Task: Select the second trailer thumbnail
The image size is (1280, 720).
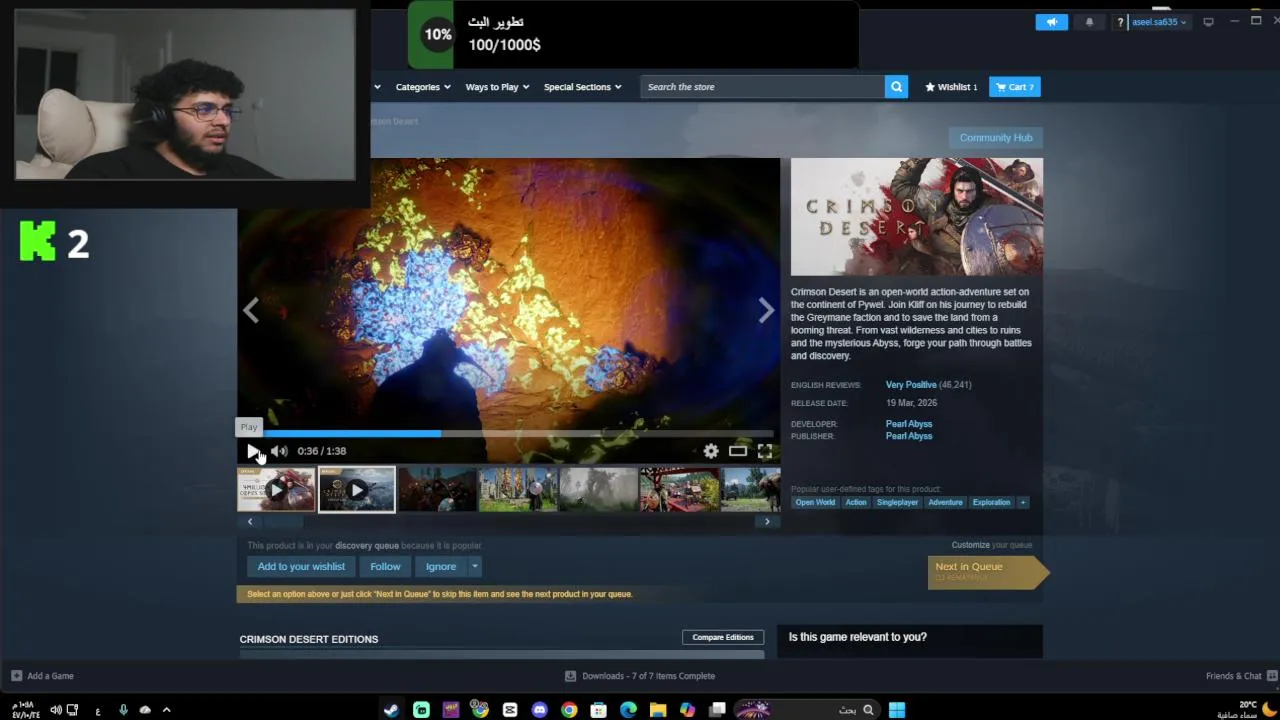Action: 357,490
